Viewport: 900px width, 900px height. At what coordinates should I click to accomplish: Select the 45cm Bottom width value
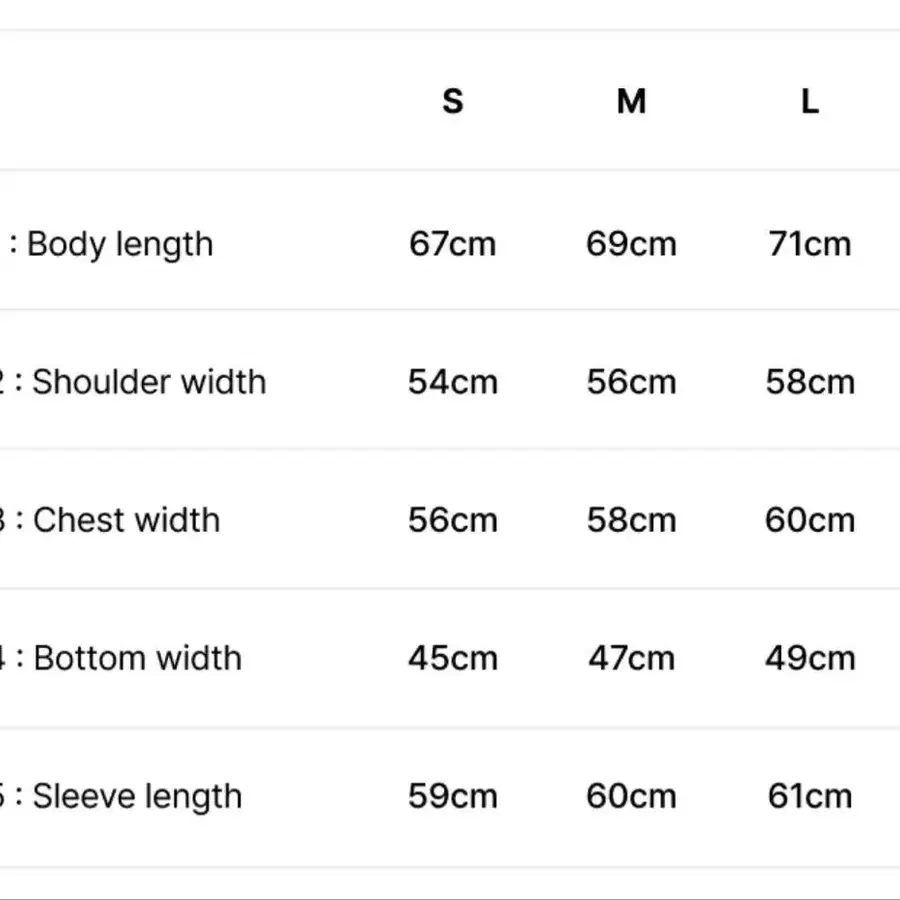(452, 658)
